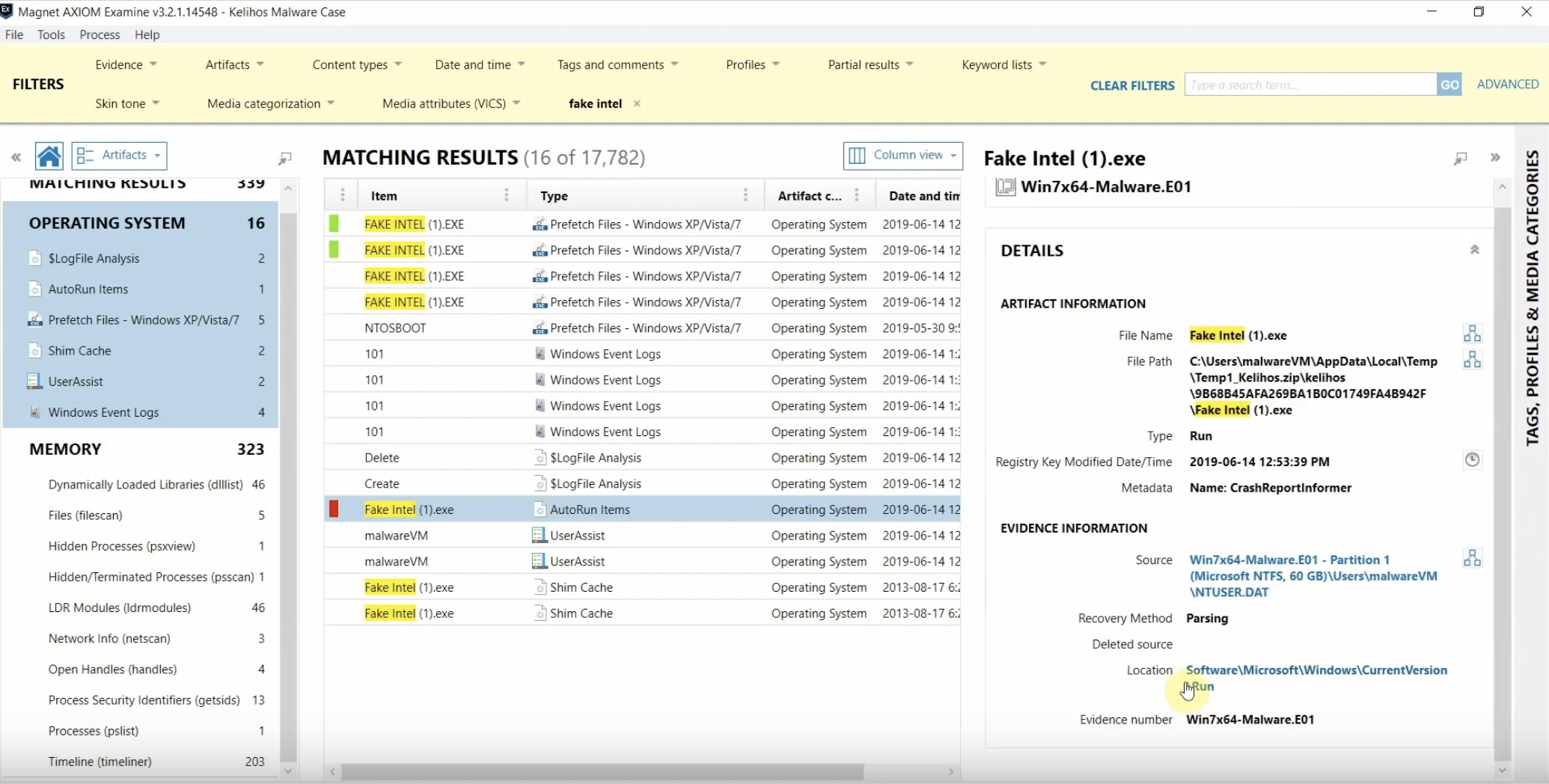Screen dimensions: 1549x784
Task: Open the Artifacts filter dropdown
Action: pos(234,64)
